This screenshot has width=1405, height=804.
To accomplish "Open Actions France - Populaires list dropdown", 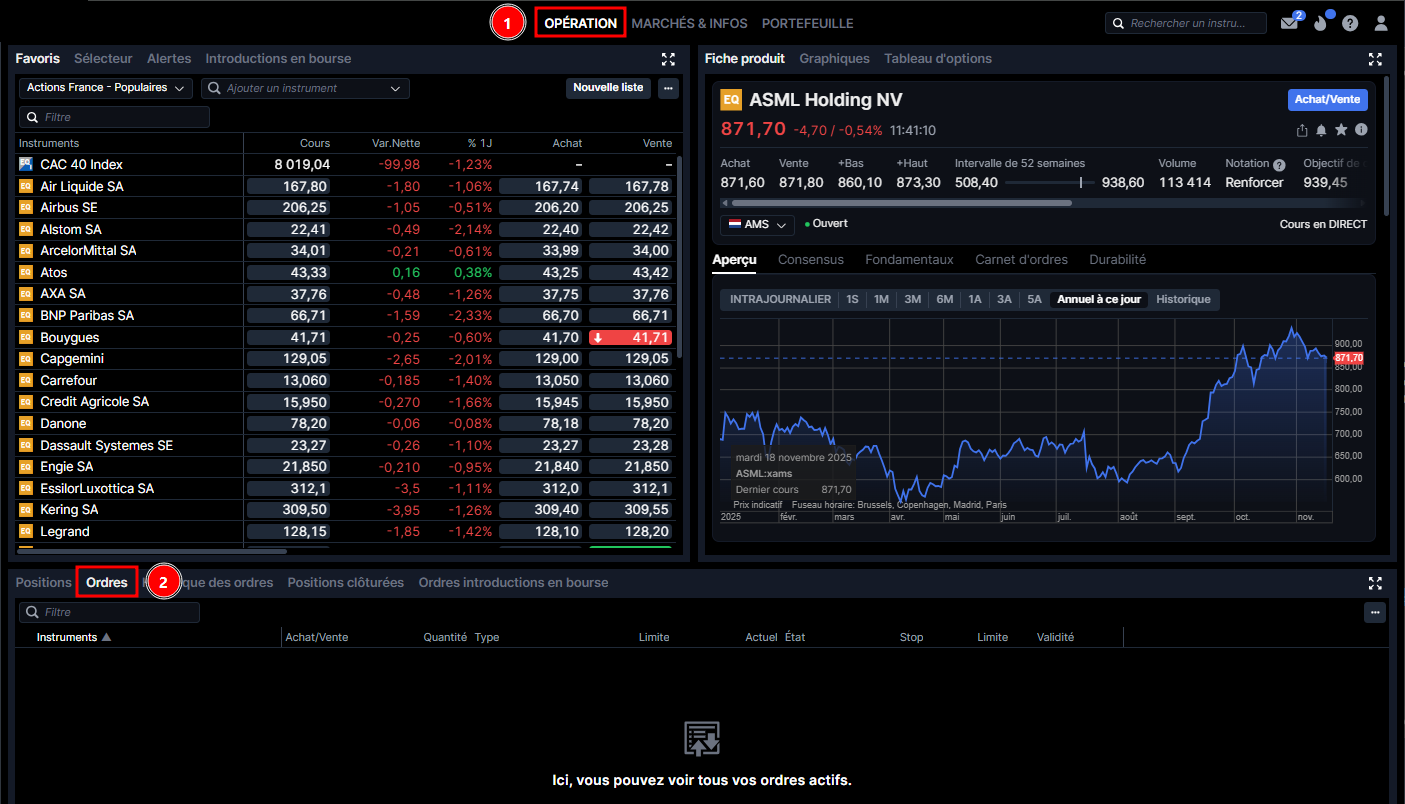I will click(x=106, y=88).
